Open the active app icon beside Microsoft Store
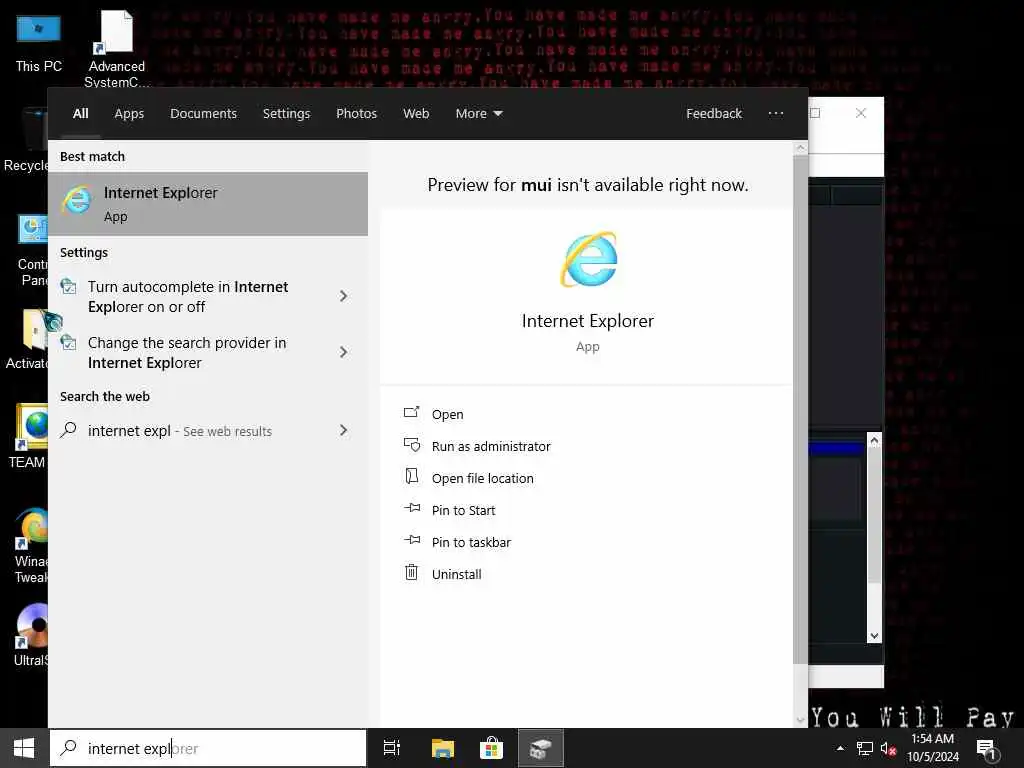 (x=541, y=748)
